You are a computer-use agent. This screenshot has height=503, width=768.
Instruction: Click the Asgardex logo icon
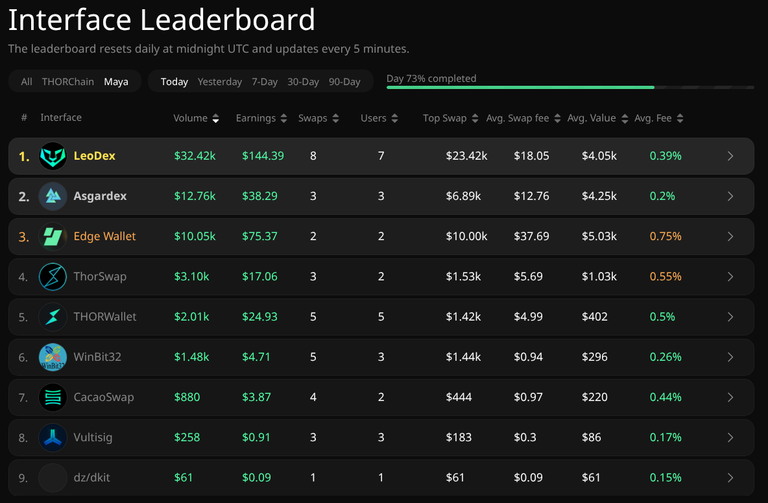(53, 196)
